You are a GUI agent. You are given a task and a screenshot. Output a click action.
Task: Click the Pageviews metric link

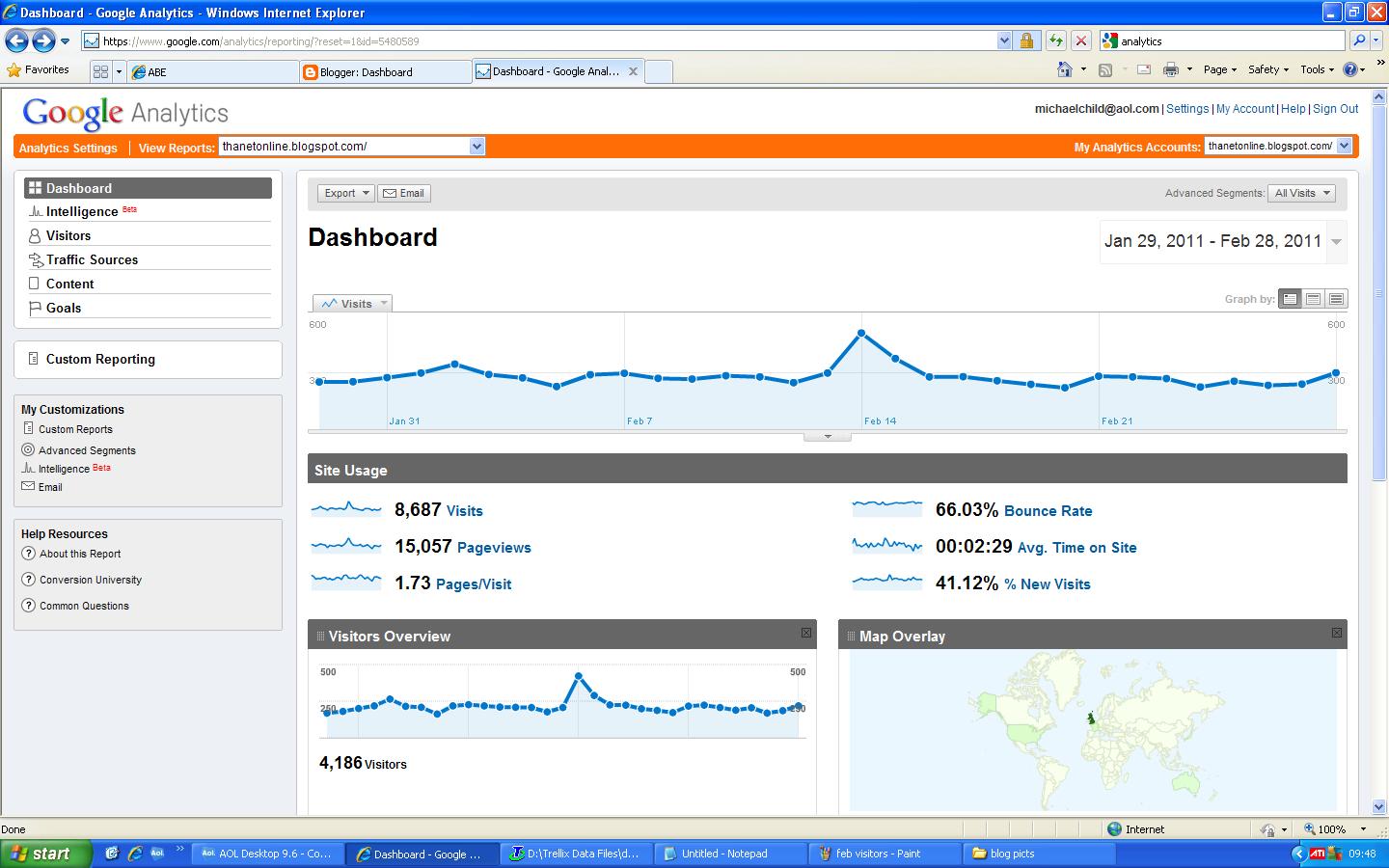click(x=494, y=548)
